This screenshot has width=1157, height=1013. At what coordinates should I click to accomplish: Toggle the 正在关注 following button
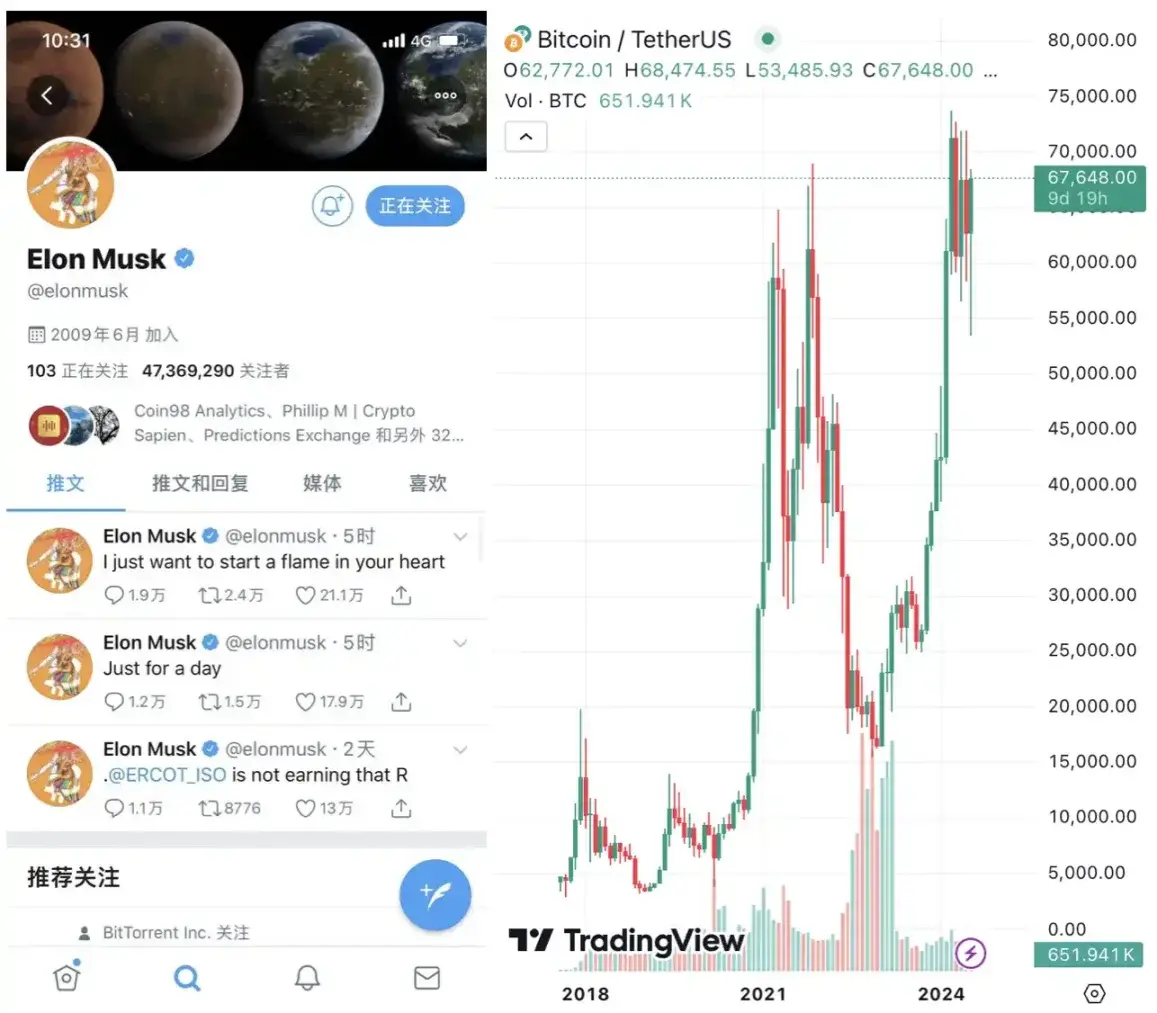pos(415,206)
